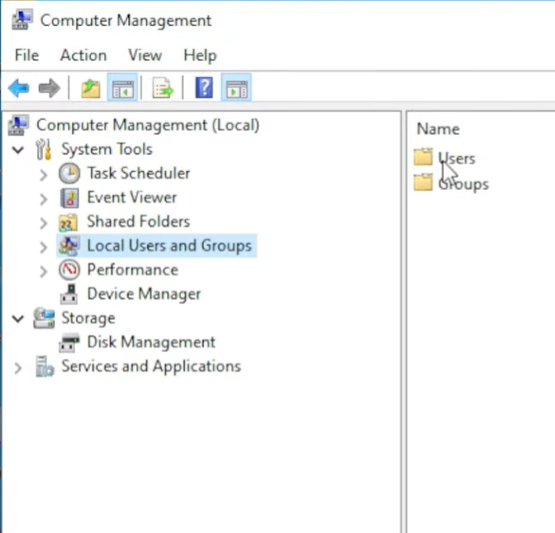Select Local Users and Groups item
This screenshot has height=533, width=555.
[x=169, y=246]
